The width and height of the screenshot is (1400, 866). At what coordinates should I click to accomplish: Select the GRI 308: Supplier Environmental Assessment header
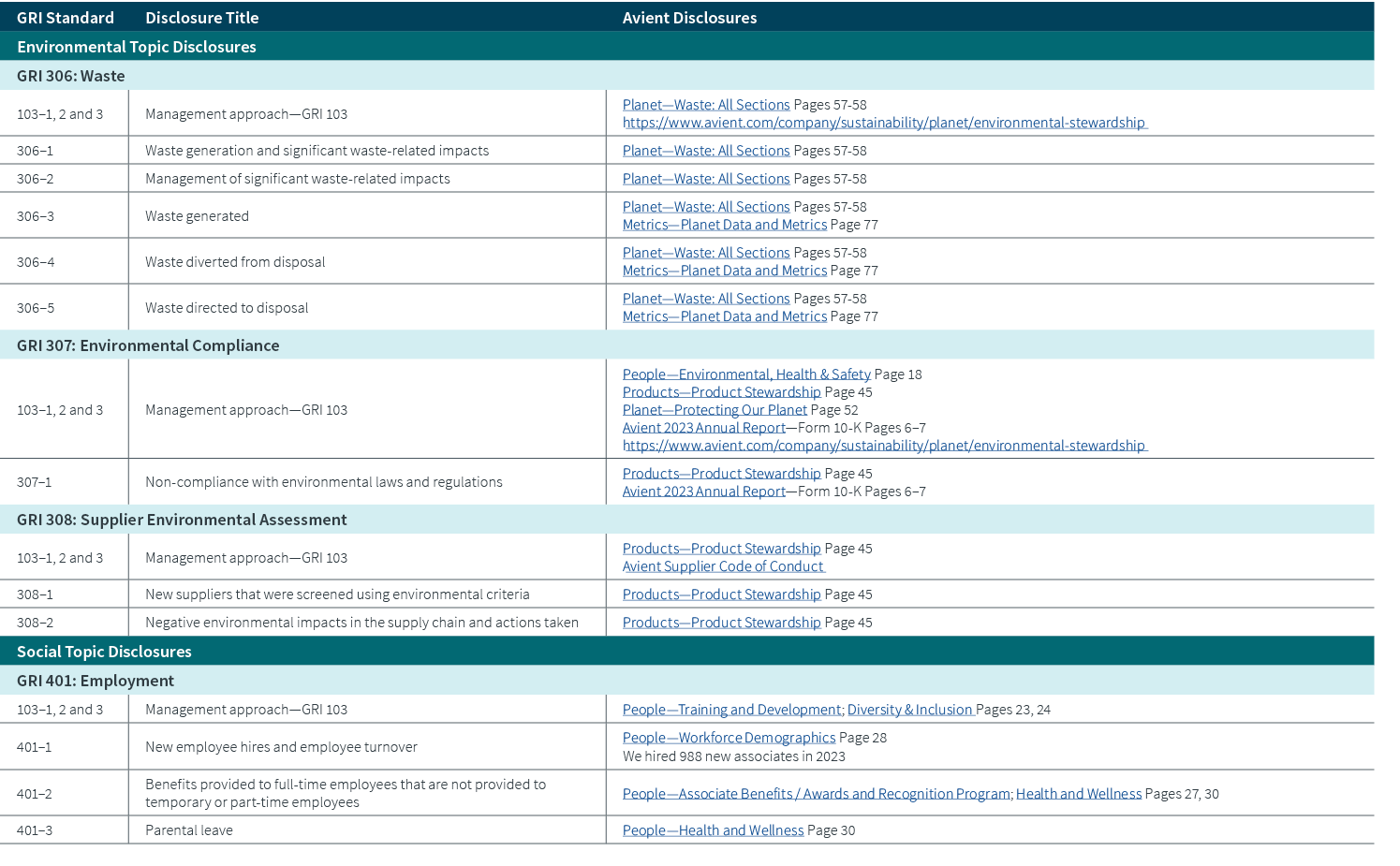[x=181, y=519]
